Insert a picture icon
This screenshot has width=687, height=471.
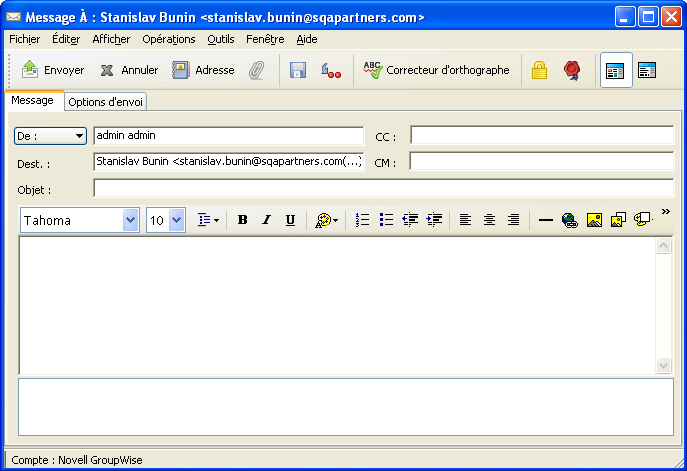[x=594, y=220]
